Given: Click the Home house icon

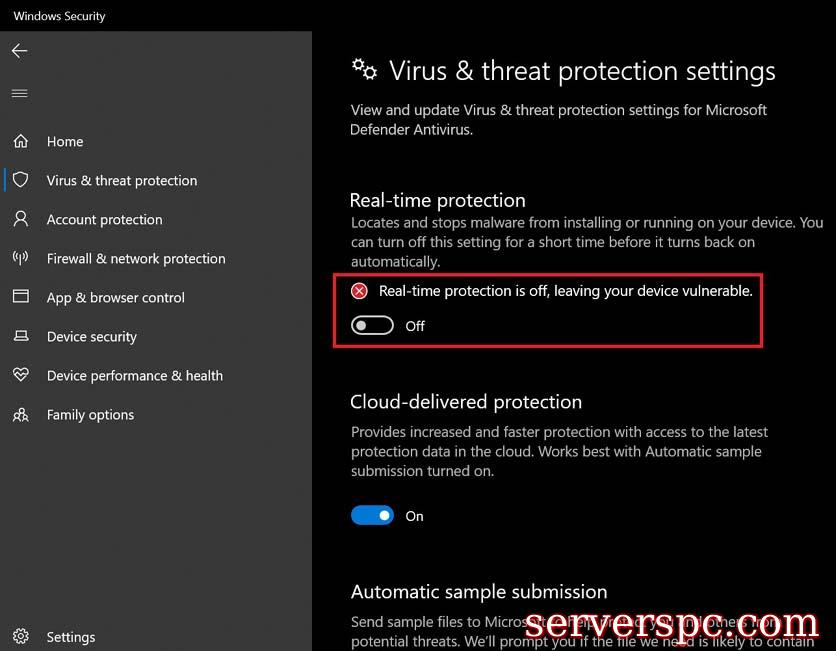Looking at the screenshot, I should tap(21, 142).
